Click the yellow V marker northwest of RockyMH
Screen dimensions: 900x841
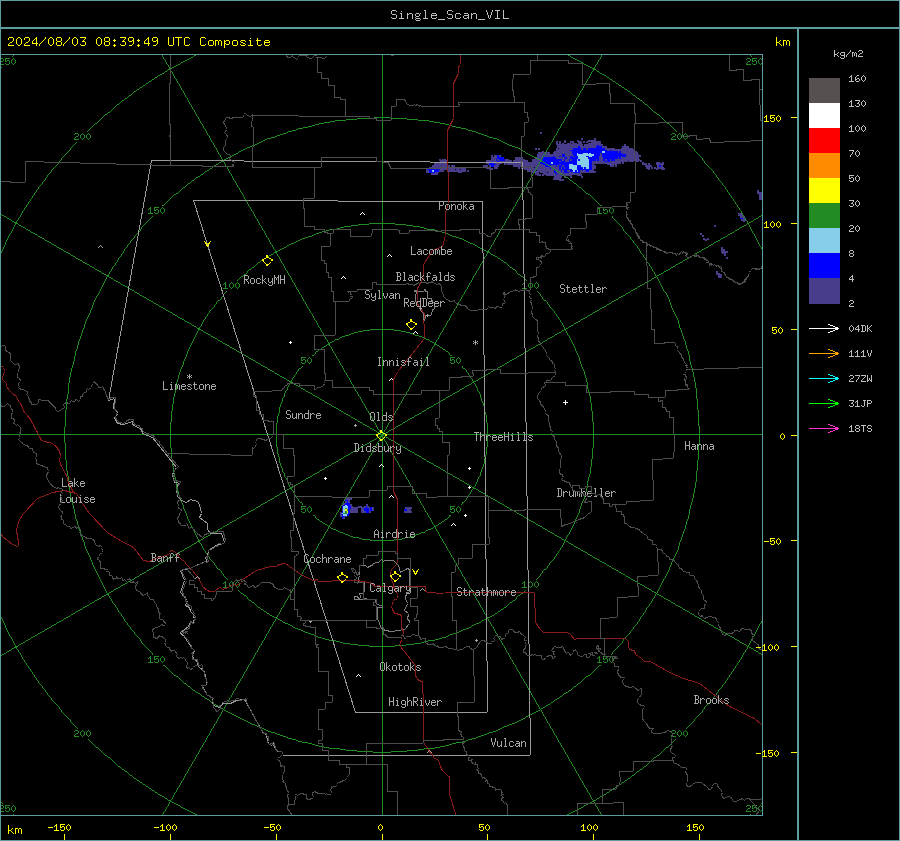tap(208, 244)
